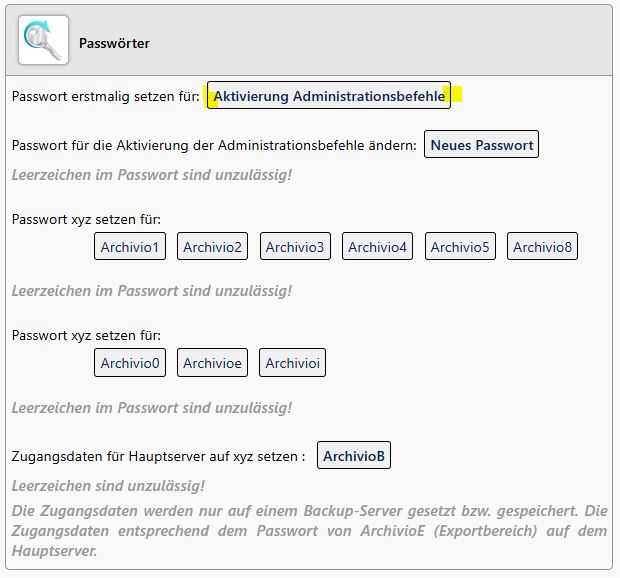The height and width of the screenshot is (578, 620).
Task: Set main server credentials via ArchivioB
Action: 353,456
